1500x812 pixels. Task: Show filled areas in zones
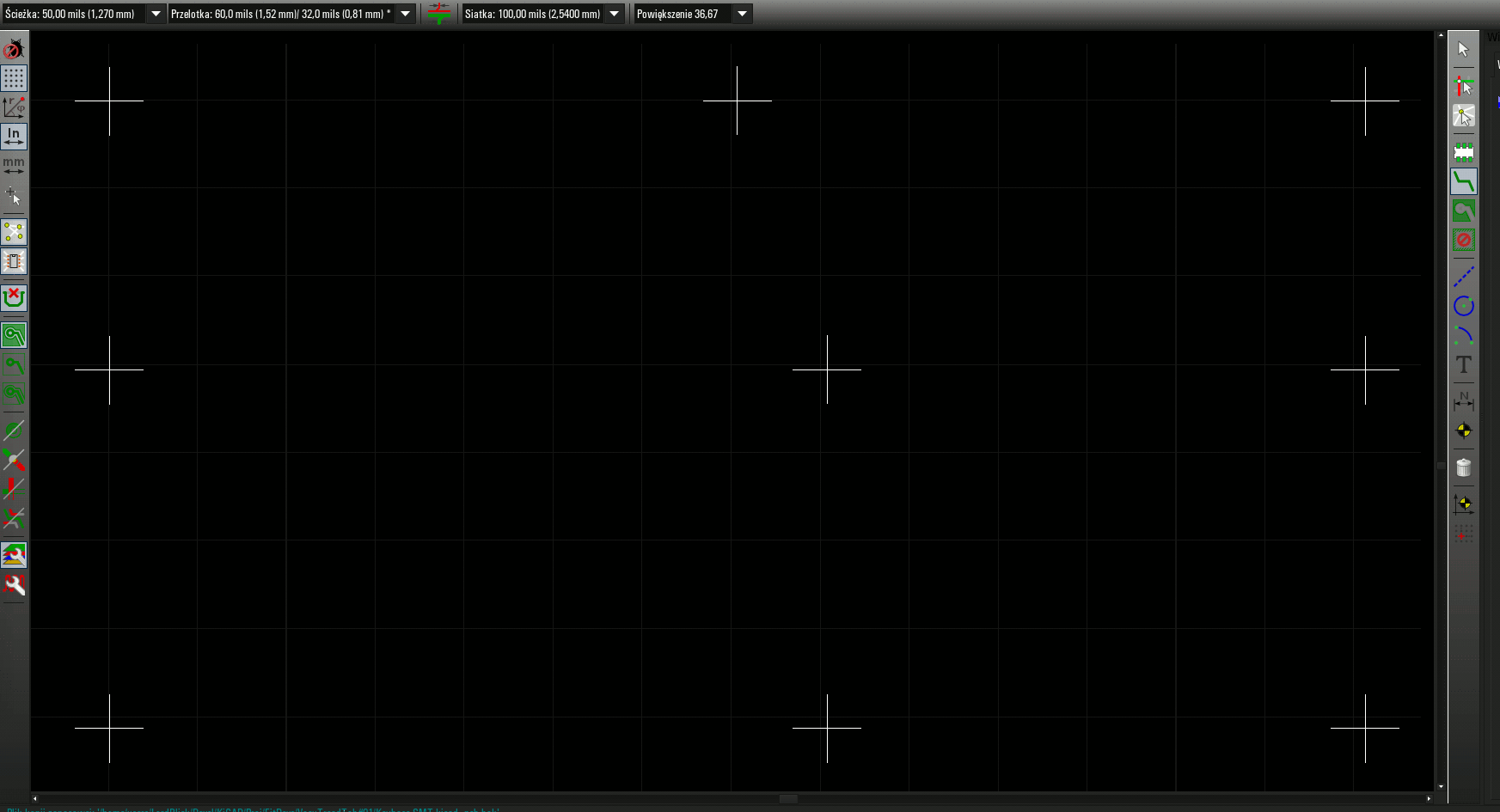point(14,335)
